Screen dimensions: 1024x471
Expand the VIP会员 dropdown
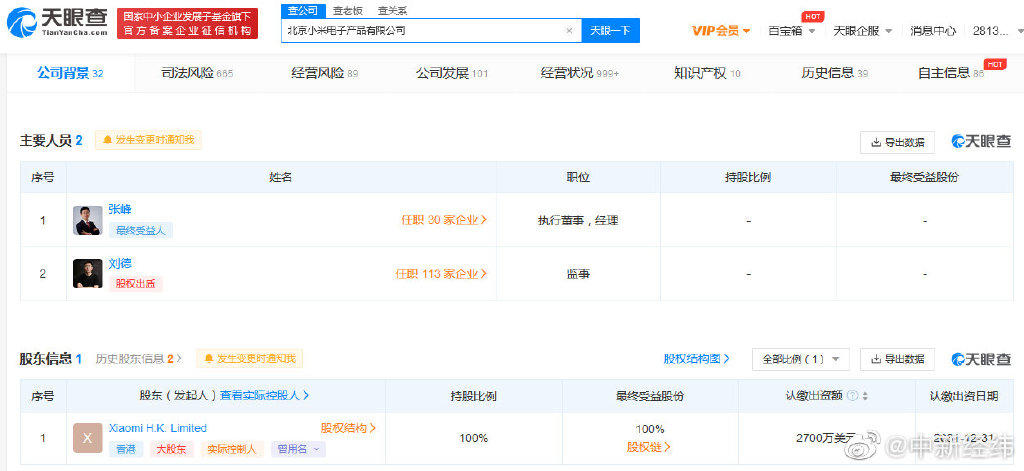[721, 31]
